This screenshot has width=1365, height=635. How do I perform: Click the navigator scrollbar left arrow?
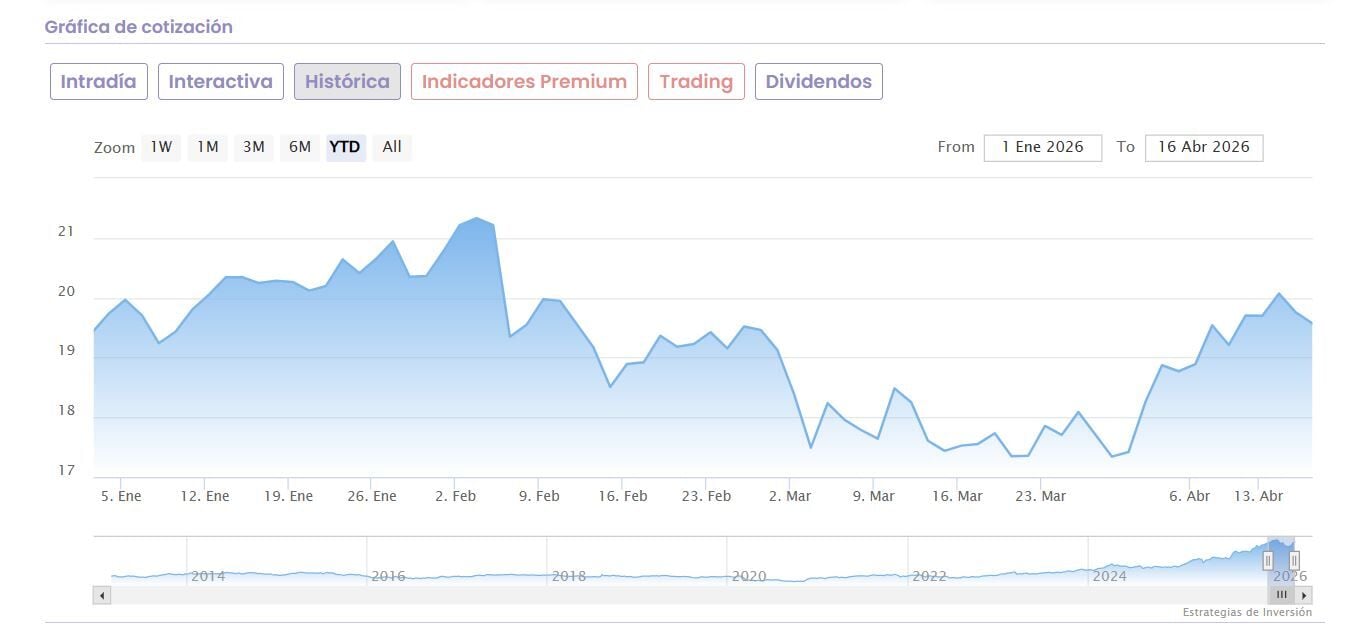click(x=101, y=595)
